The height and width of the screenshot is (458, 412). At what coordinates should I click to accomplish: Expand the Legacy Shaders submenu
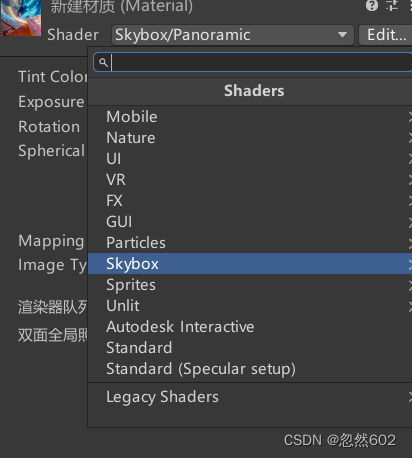(x=250, y=397)
